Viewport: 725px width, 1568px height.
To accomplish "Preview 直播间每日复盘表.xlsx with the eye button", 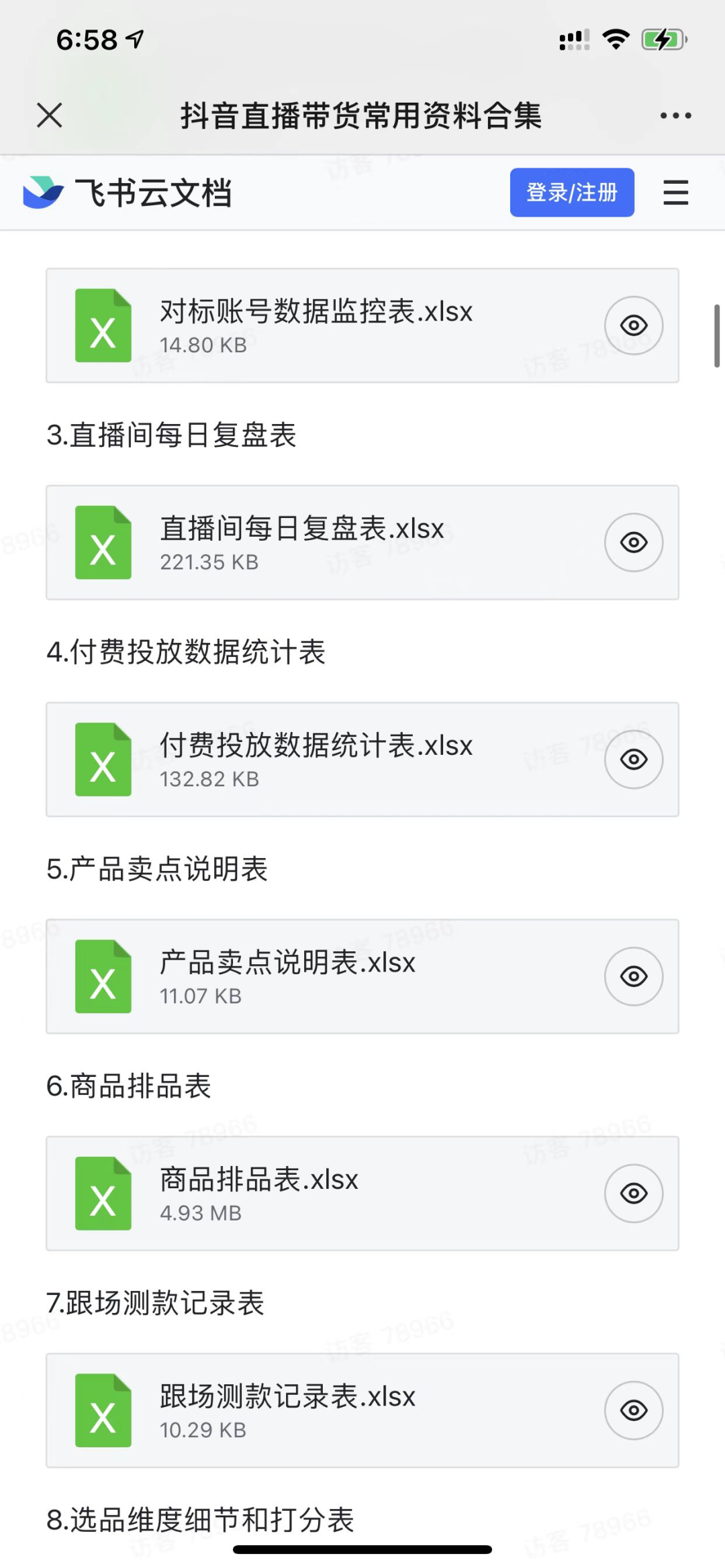I will (x=634, y=543).
